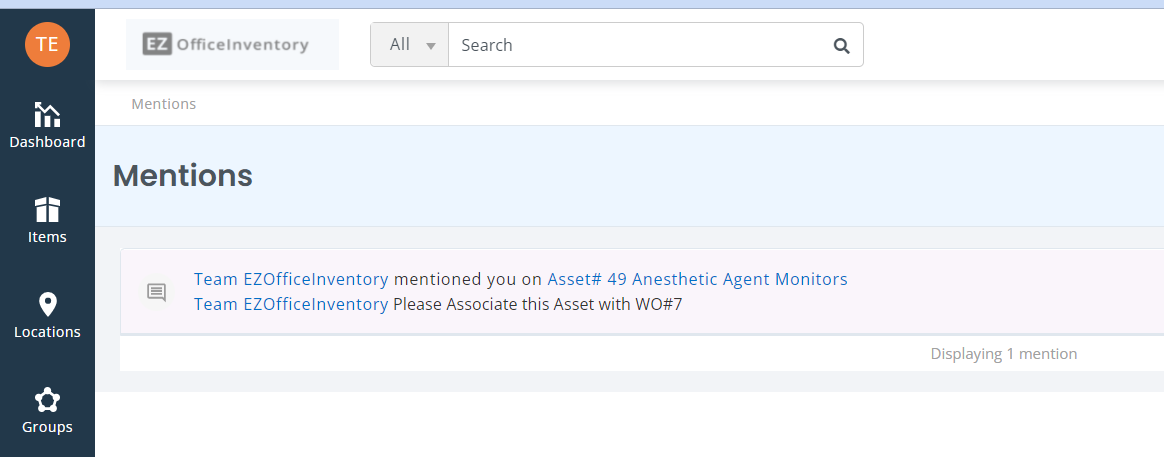Click the Items box icon in sidebar
This screenshot has height=457, width=1164.
48,210
